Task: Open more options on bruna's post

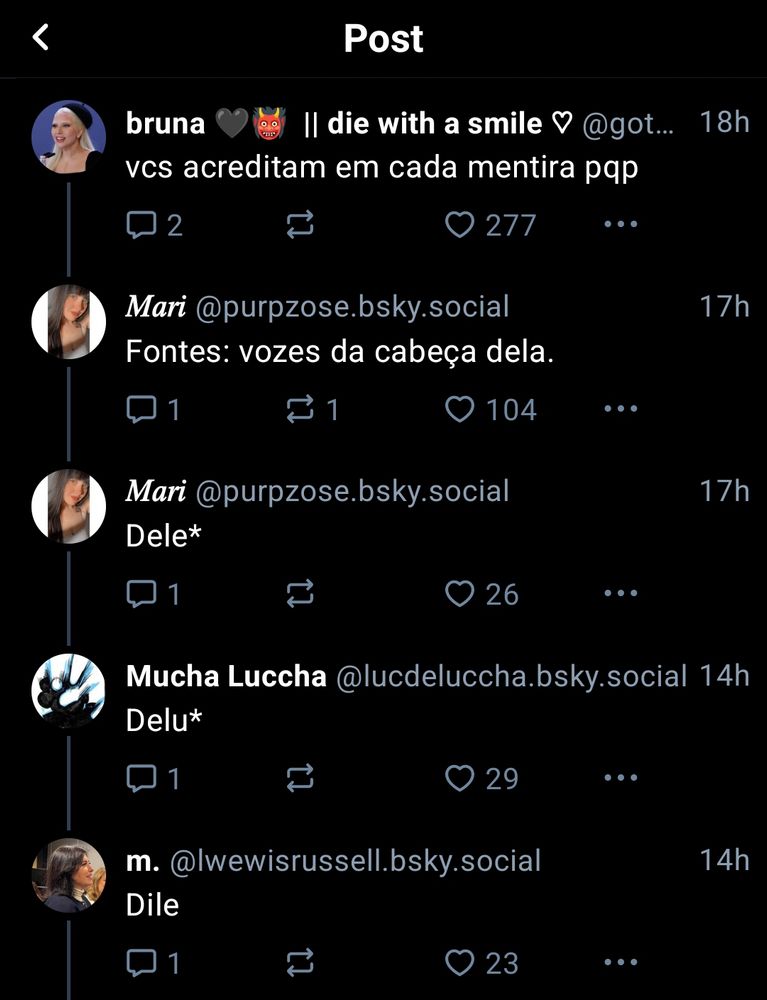Action: click(x=620, y=224)
